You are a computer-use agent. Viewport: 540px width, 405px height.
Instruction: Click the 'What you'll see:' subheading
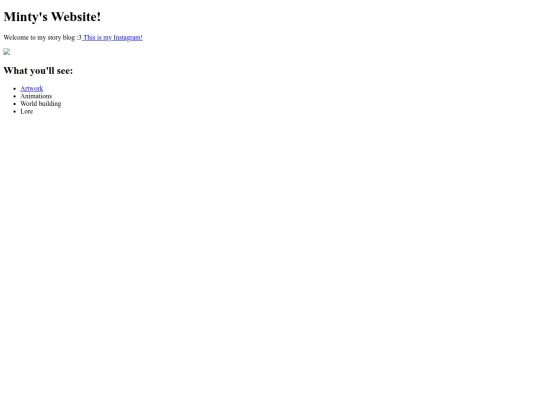click(x=38, y=71)
